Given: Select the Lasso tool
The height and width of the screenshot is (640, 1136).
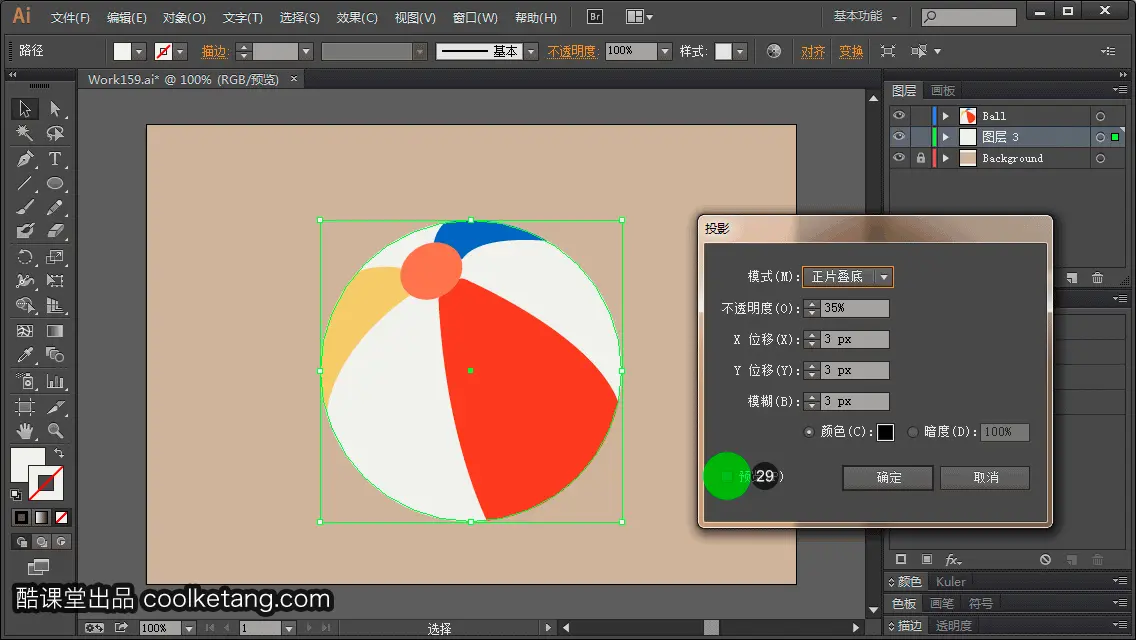Looking at the screenshot, I should point(55,133).
